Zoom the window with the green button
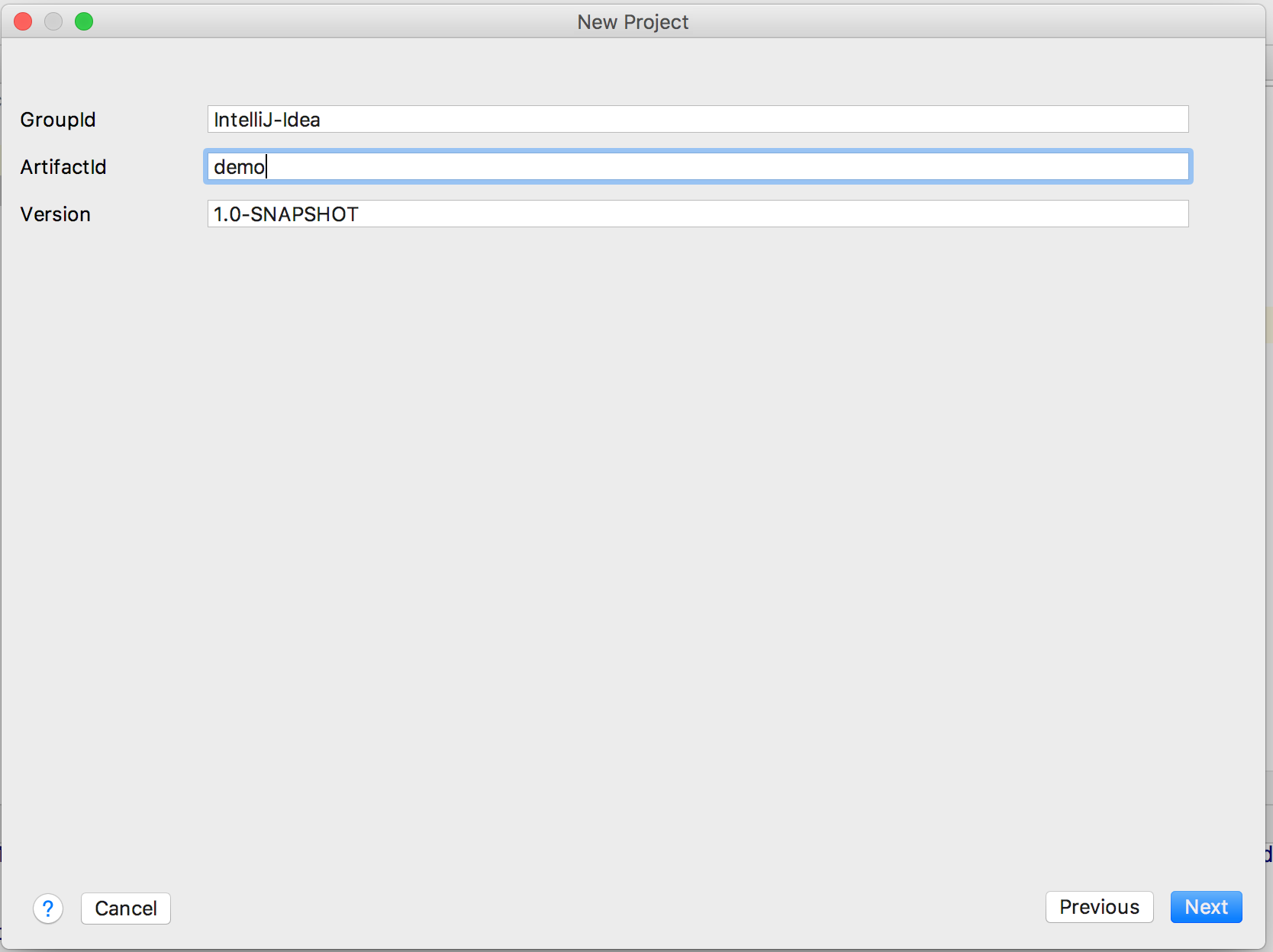 coord(84,21)
